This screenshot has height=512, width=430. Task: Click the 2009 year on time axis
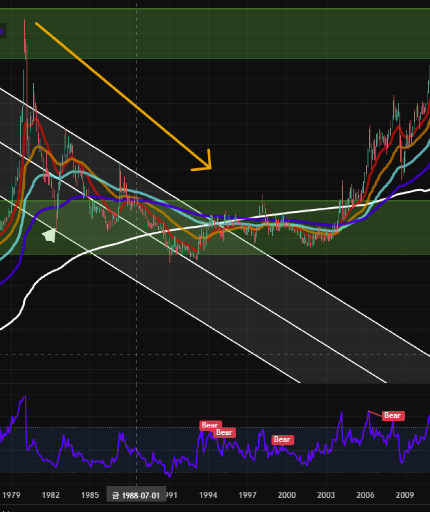(x=405, y=495)
